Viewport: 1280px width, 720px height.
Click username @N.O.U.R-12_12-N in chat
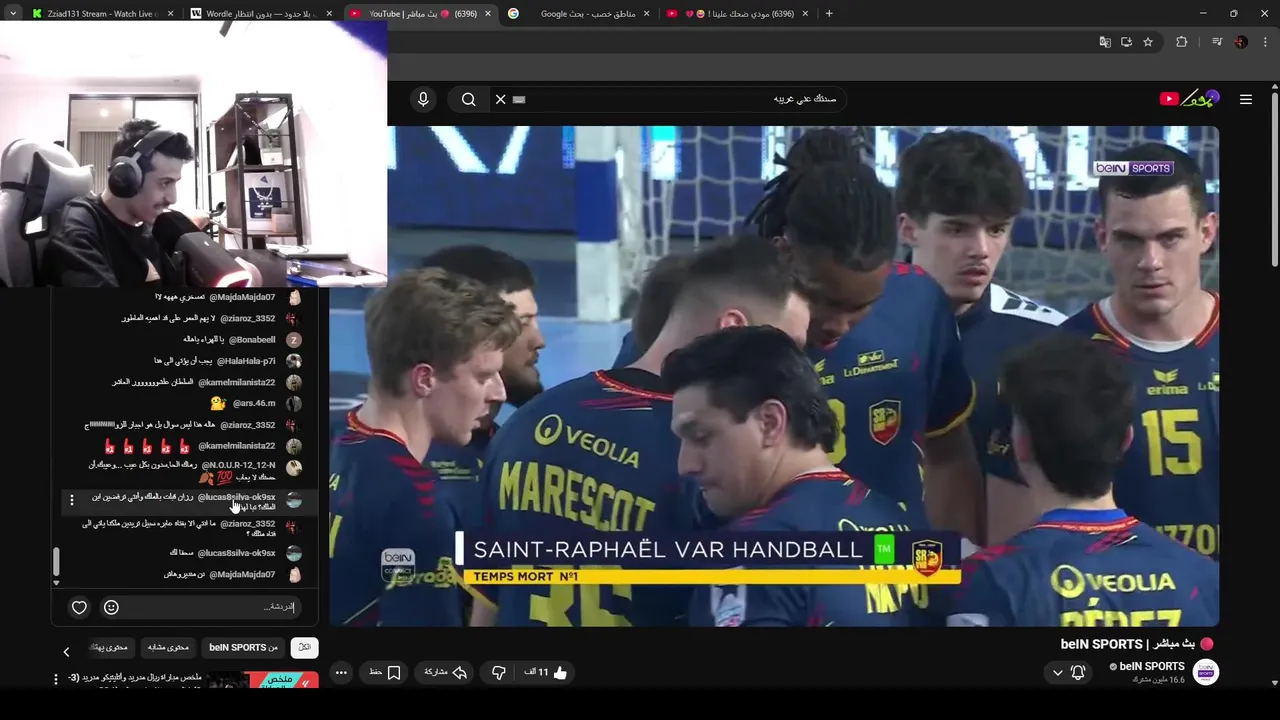[x=238, y=466]
